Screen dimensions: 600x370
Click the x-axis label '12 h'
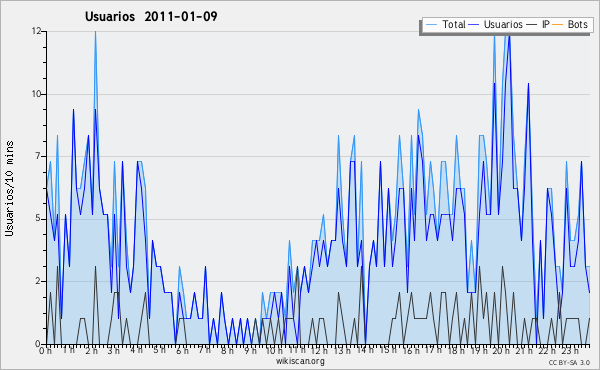[x=319, y=351]
